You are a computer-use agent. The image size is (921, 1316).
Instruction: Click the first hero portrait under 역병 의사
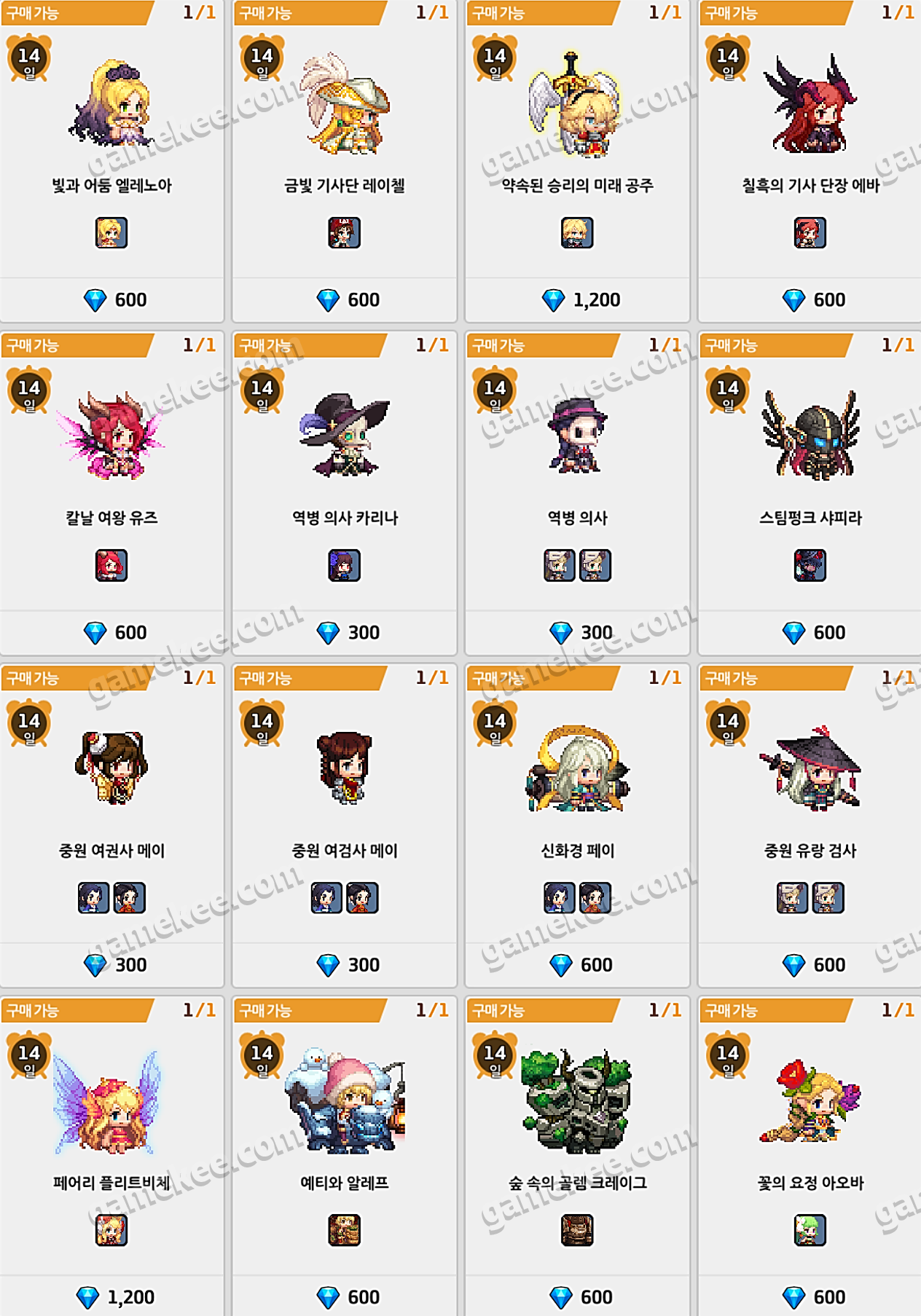coord(559,565)
